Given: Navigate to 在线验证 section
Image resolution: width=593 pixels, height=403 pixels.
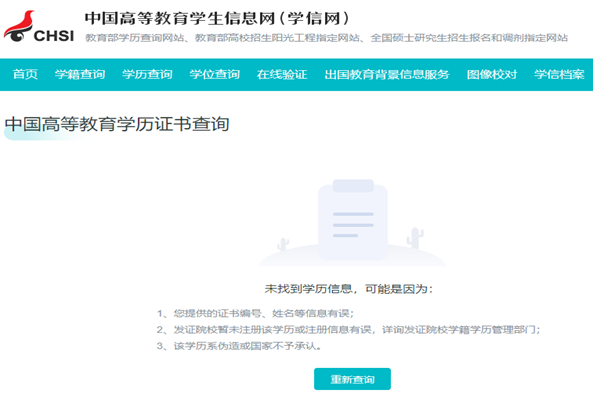Looking at the screenshot, I should tap(282, 74).
